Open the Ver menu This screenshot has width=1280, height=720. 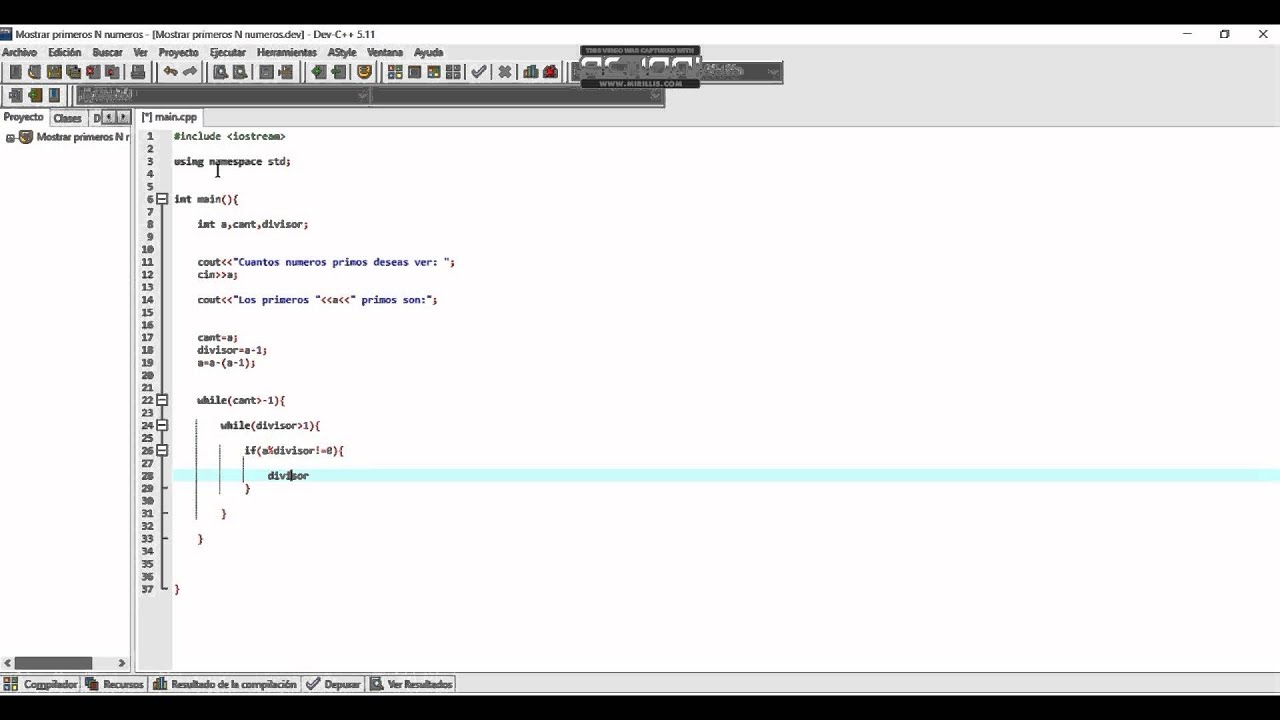[141, 52]
